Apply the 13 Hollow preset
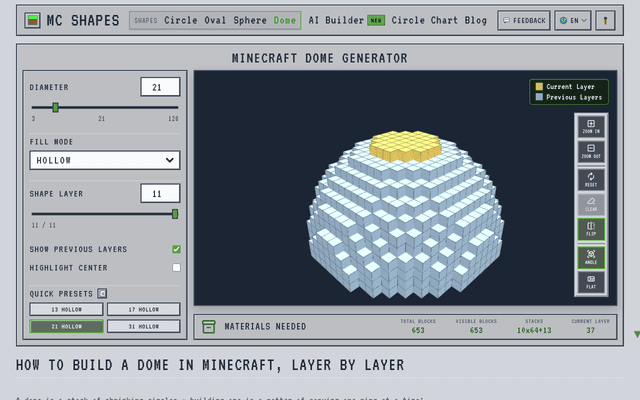 coord(66,309)
